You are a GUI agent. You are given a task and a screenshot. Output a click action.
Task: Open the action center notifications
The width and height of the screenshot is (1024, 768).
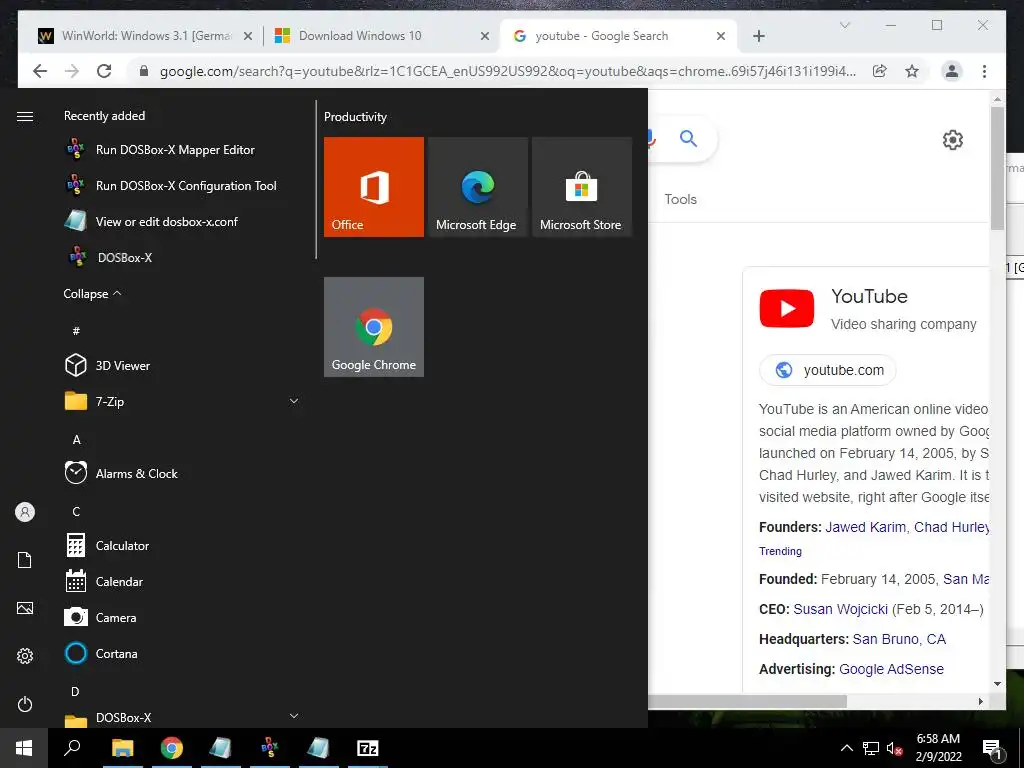pos(992,748)
